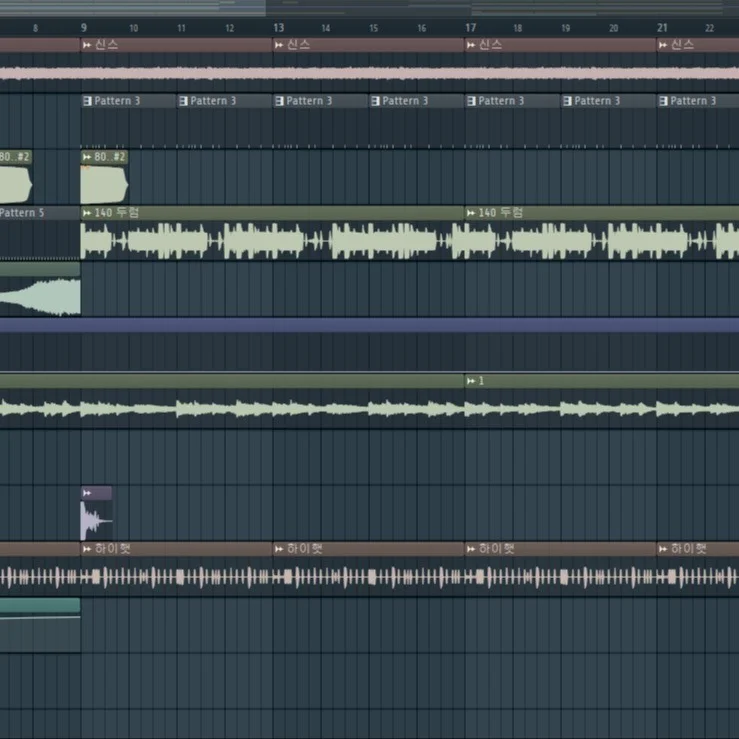Open clip menu icon of clip named 1
The height and width of the screenshot is (739, 739).
[471, 381]
